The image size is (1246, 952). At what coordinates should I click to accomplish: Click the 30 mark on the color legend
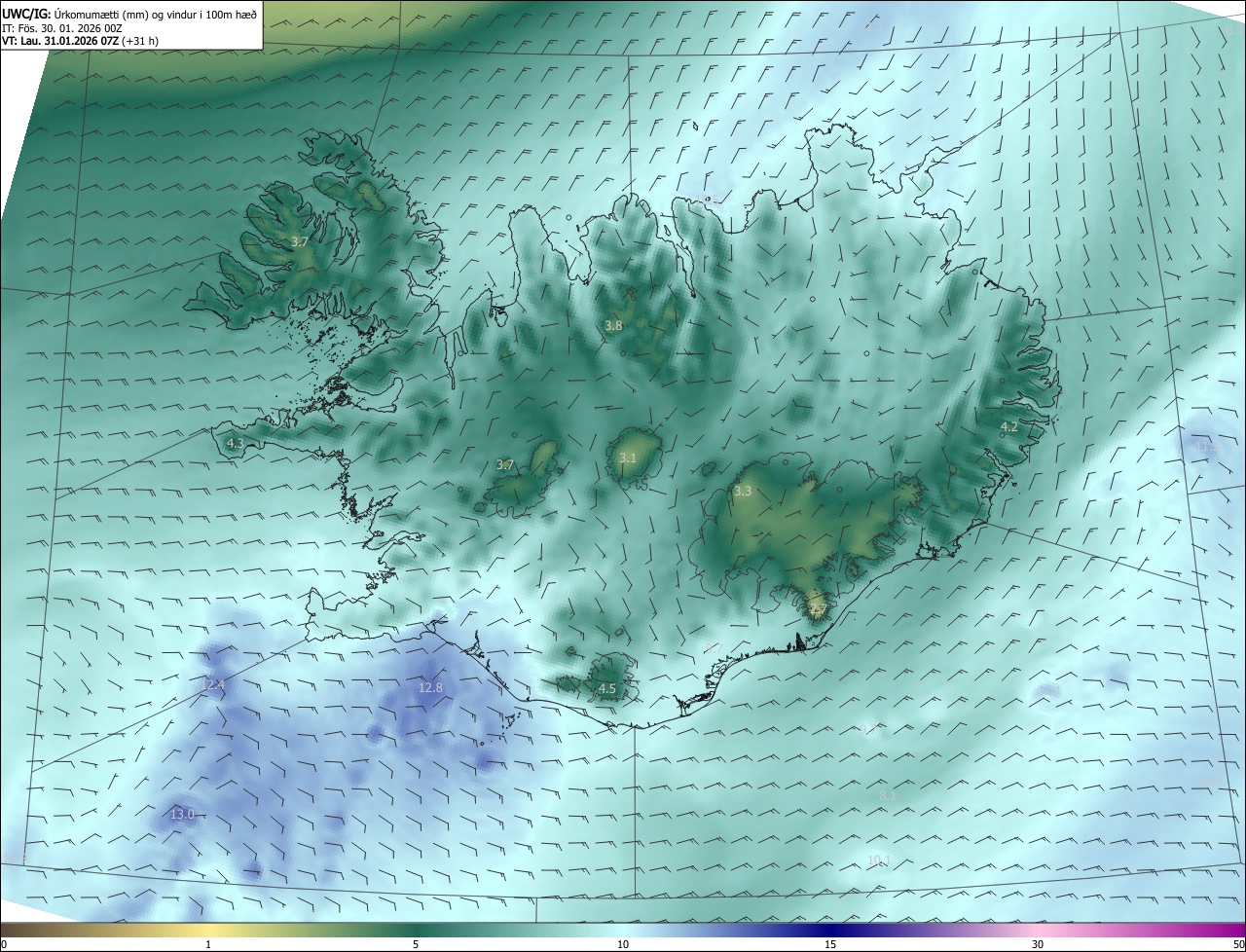[x=1038, y=943]
